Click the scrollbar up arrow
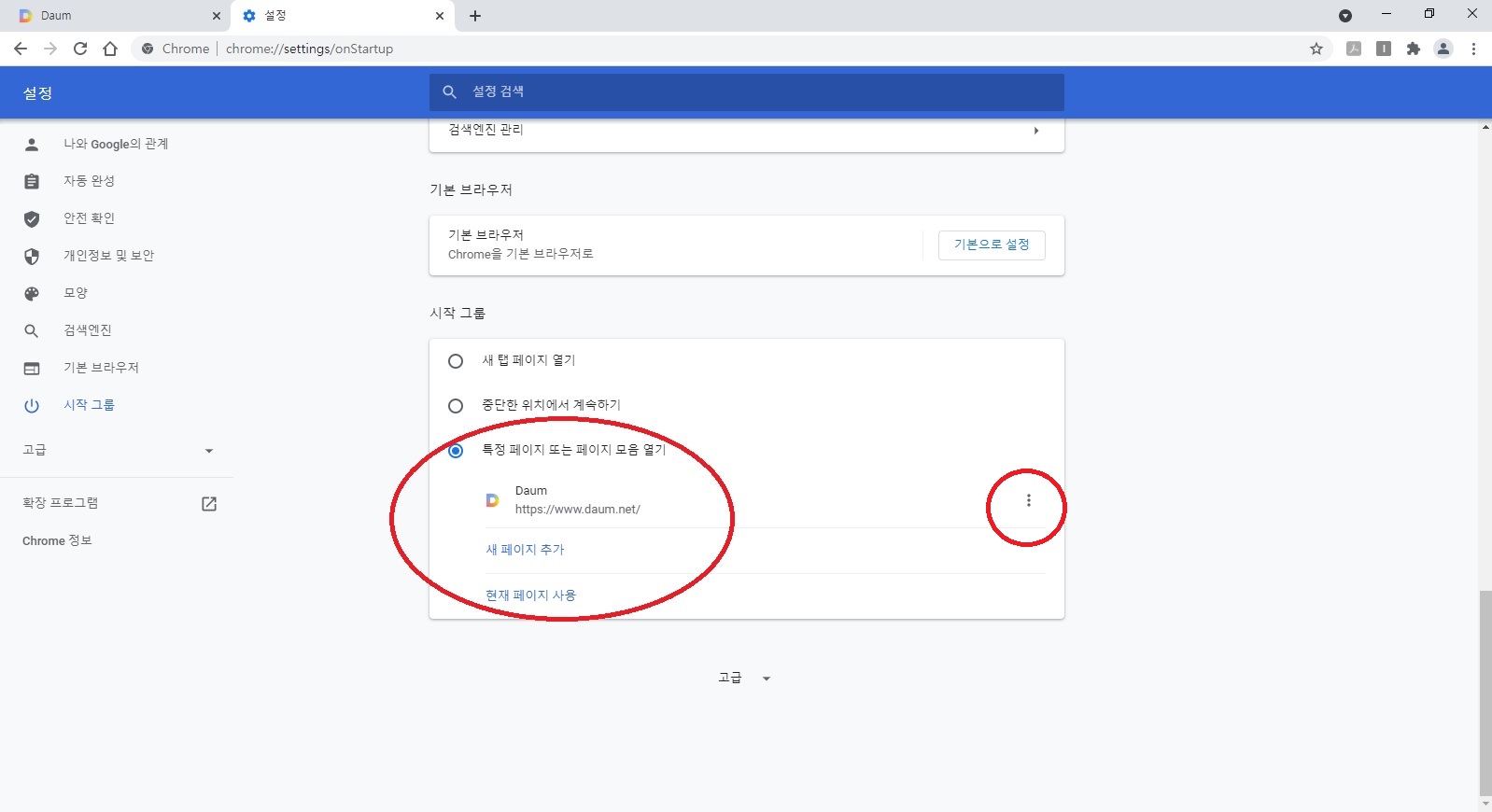 tap(1485, 127)
